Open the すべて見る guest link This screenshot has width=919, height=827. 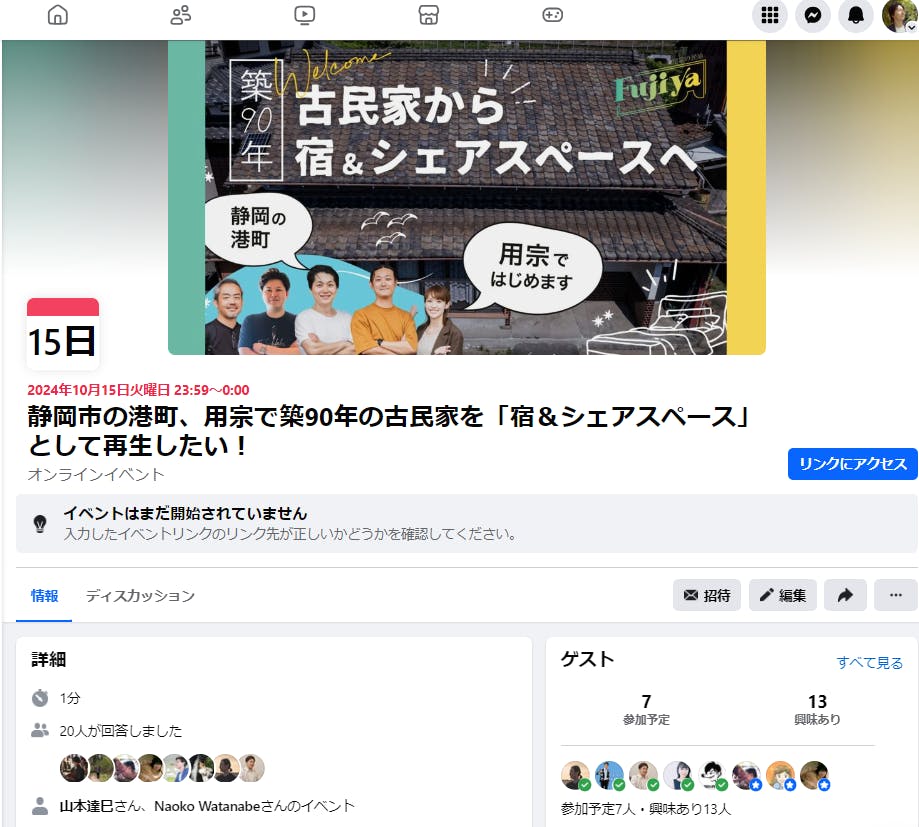pyautogui.click(x=869, y=662)
